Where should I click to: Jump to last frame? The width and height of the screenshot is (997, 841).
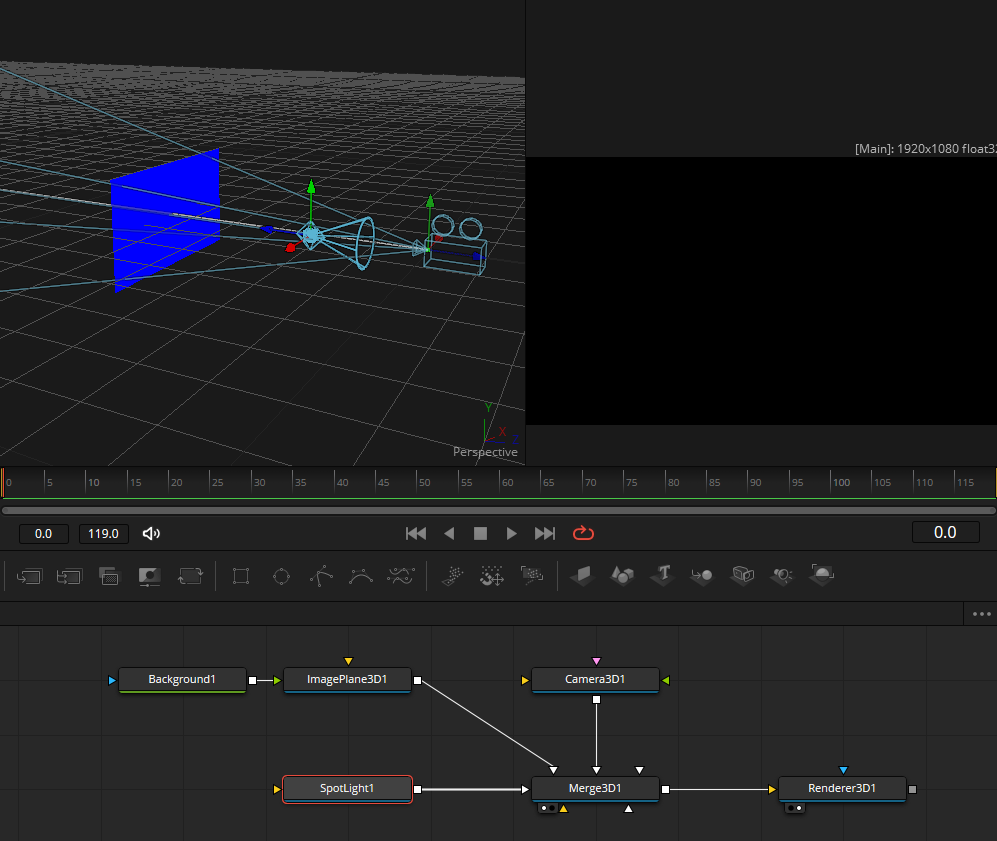(x=545, y=533)
